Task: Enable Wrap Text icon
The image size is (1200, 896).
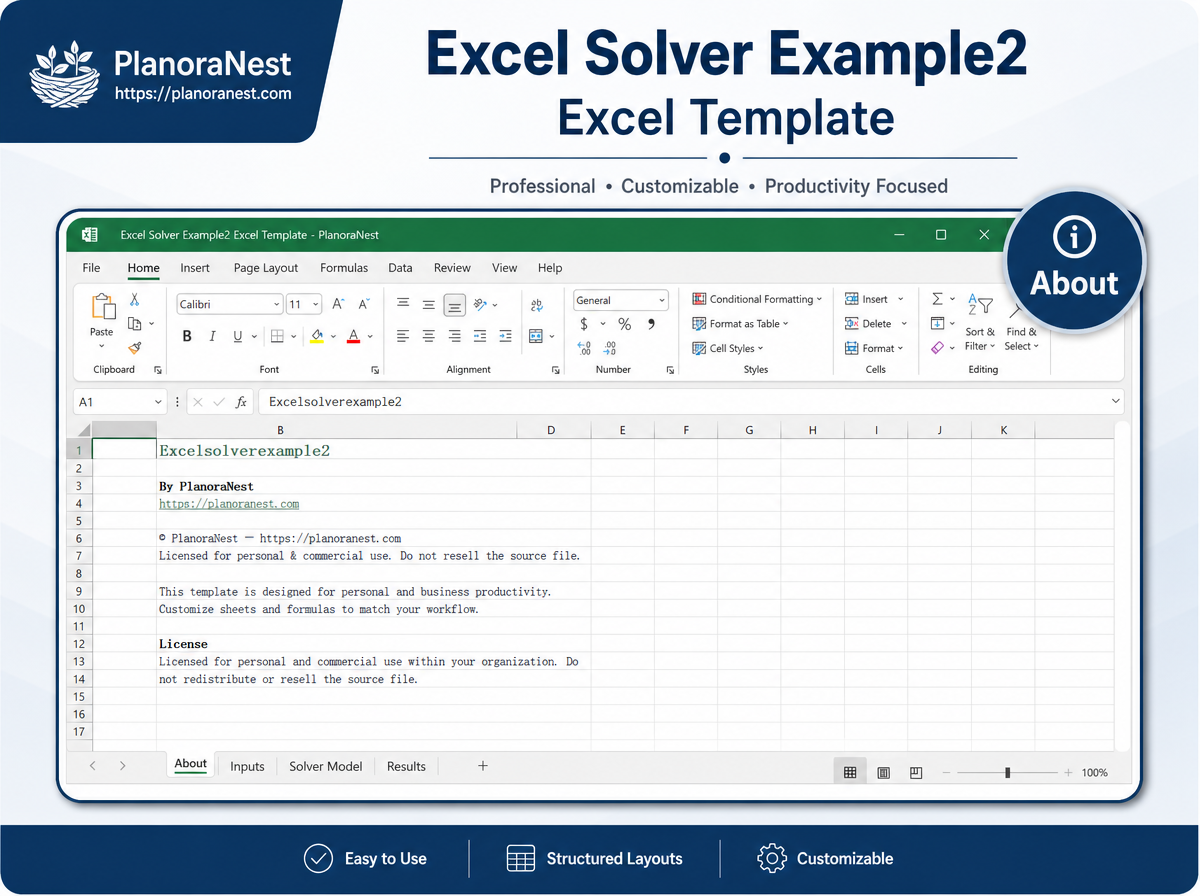Action: pyautogui.click(x=537, y=305)
